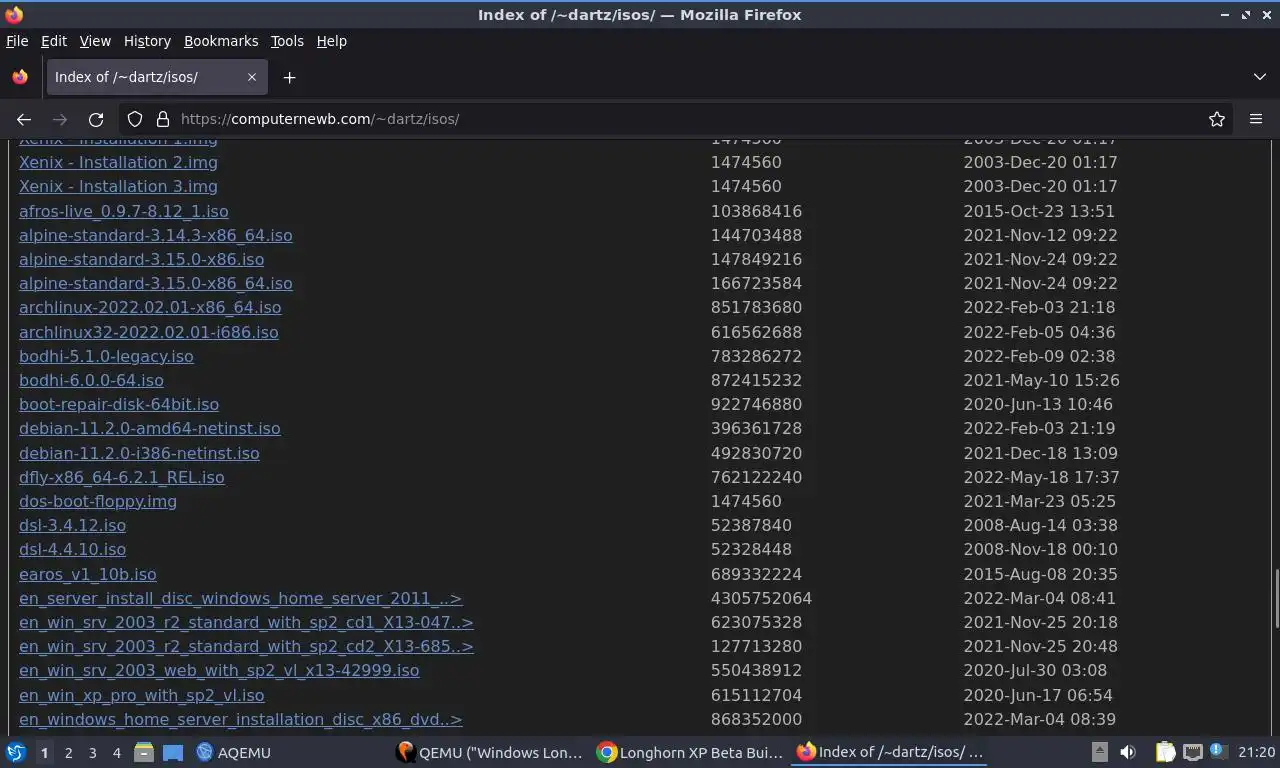Open the File menu
This screenshot has height=768, width=1280.
tap(17, 41)
